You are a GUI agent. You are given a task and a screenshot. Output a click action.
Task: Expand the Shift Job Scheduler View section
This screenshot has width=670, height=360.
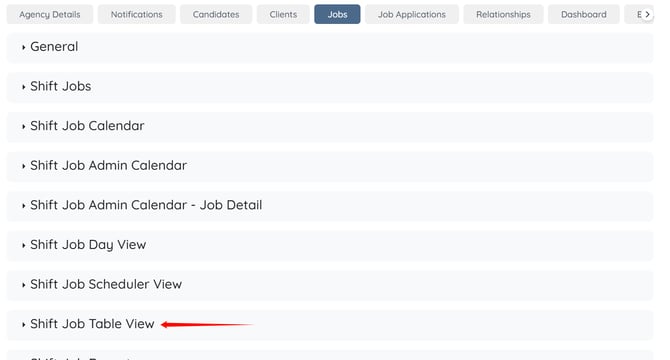point(330,285)
